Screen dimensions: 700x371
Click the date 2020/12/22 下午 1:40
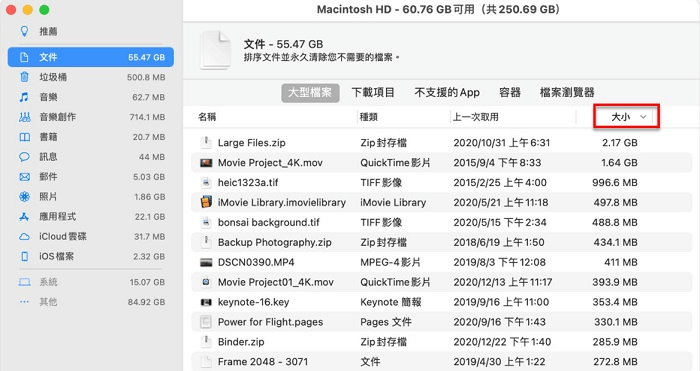(502, 342)
